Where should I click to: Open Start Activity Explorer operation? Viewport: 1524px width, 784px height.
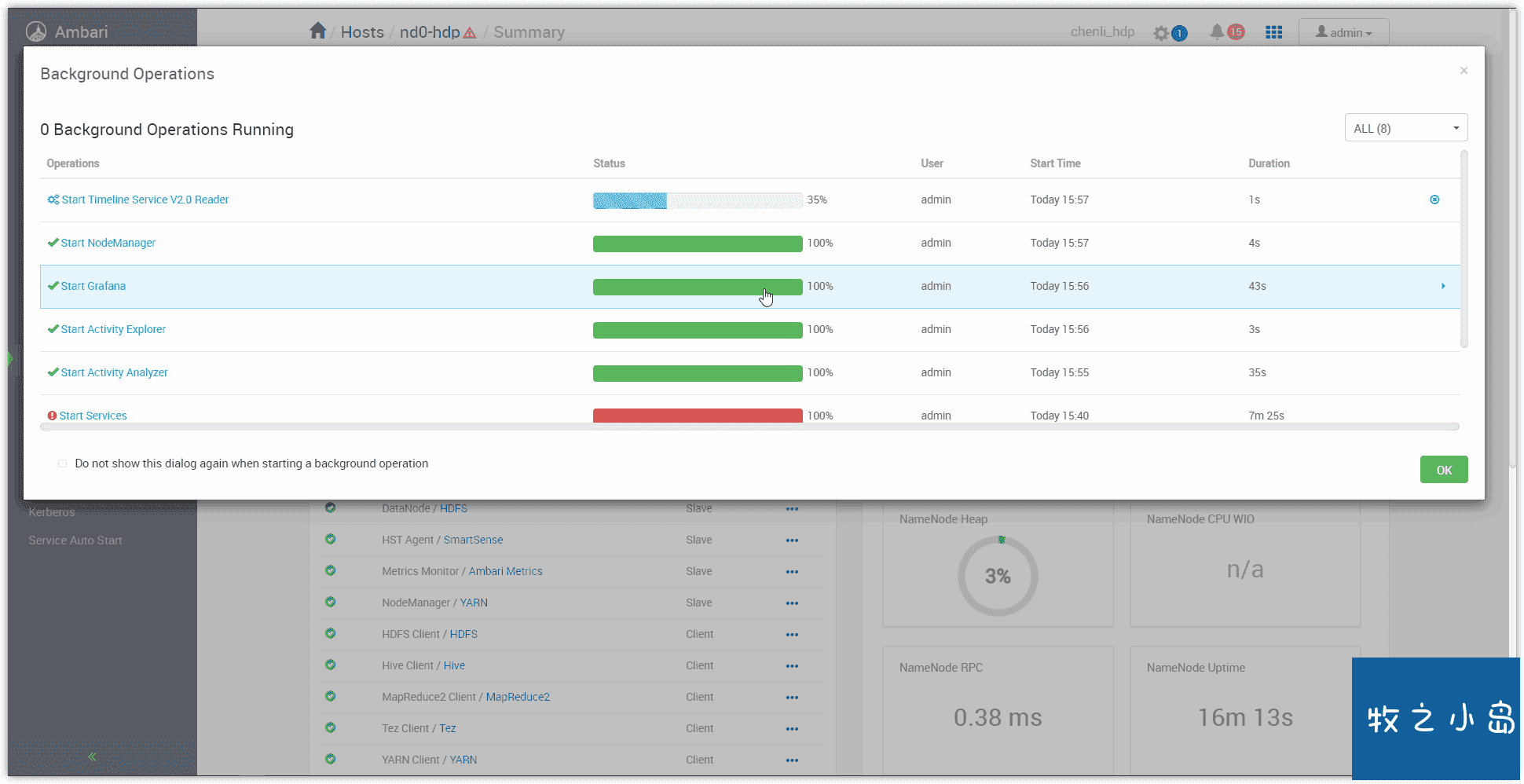pos(113,329)
